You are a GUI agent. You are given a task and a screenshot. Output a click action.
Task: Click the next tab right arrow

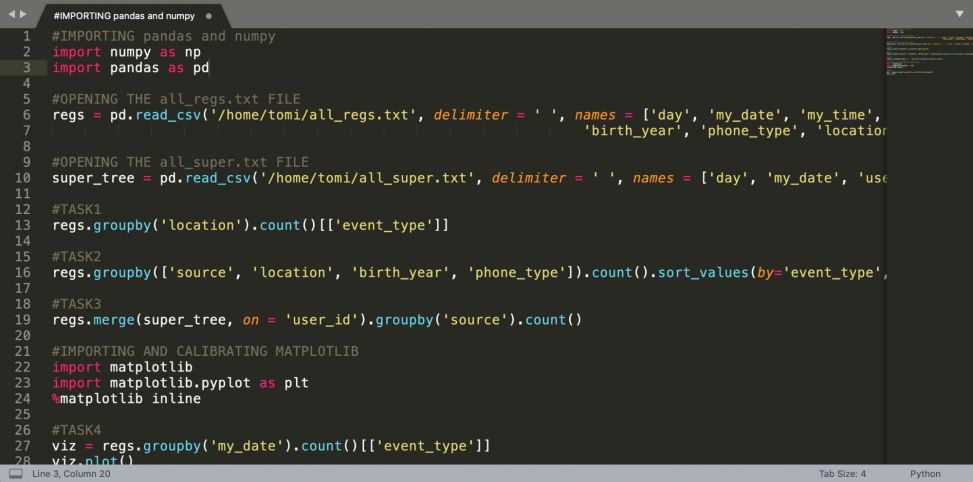[22, 13]
